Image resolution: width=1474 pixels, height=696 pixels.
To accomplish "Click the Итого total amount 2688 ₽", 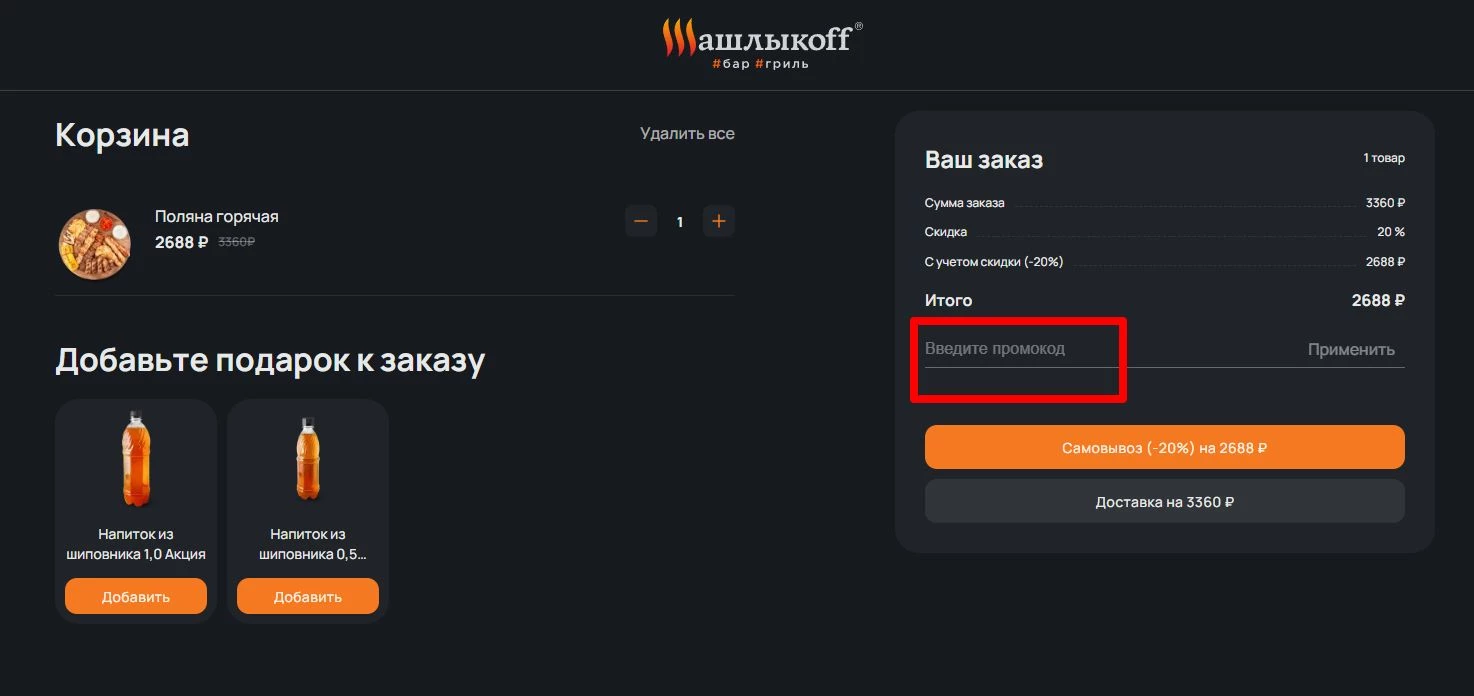I will click(x=1377, y=300).
